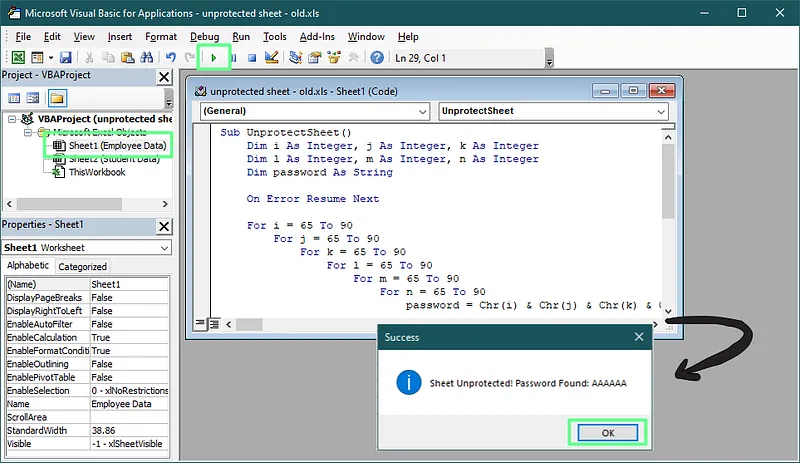Click the Redo arrow icon
The width and height of the screenshot is (800, 463).
tap(190, 58)
